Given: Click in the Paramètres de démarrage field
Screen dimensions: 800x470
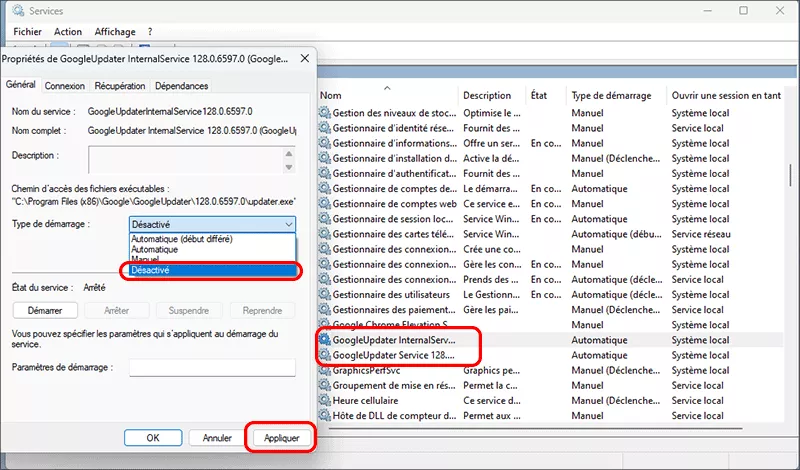Looking at the screenshot, I should point(212,367).
